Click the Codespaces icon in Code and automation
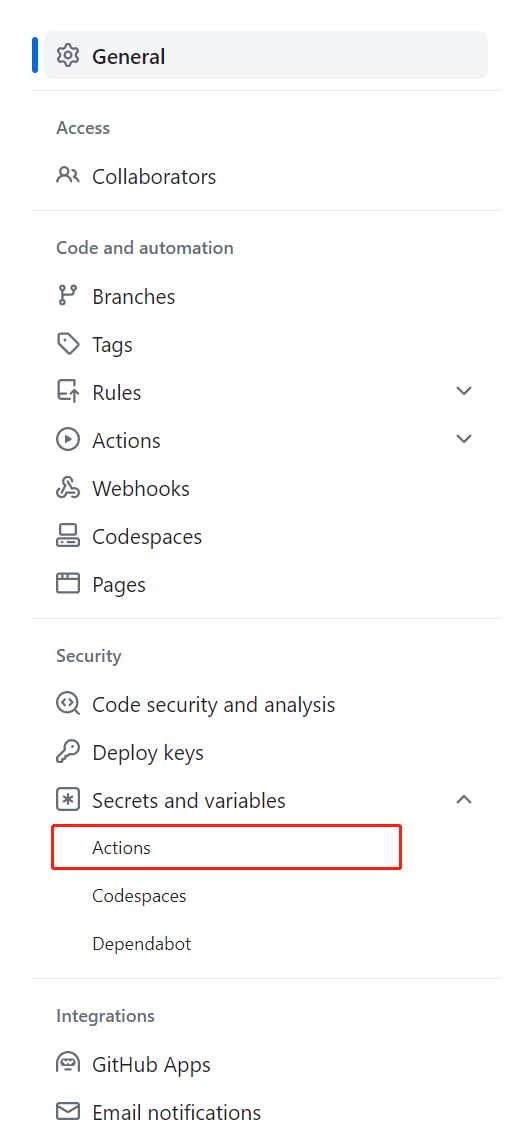507x1148 pixels. 67,537
